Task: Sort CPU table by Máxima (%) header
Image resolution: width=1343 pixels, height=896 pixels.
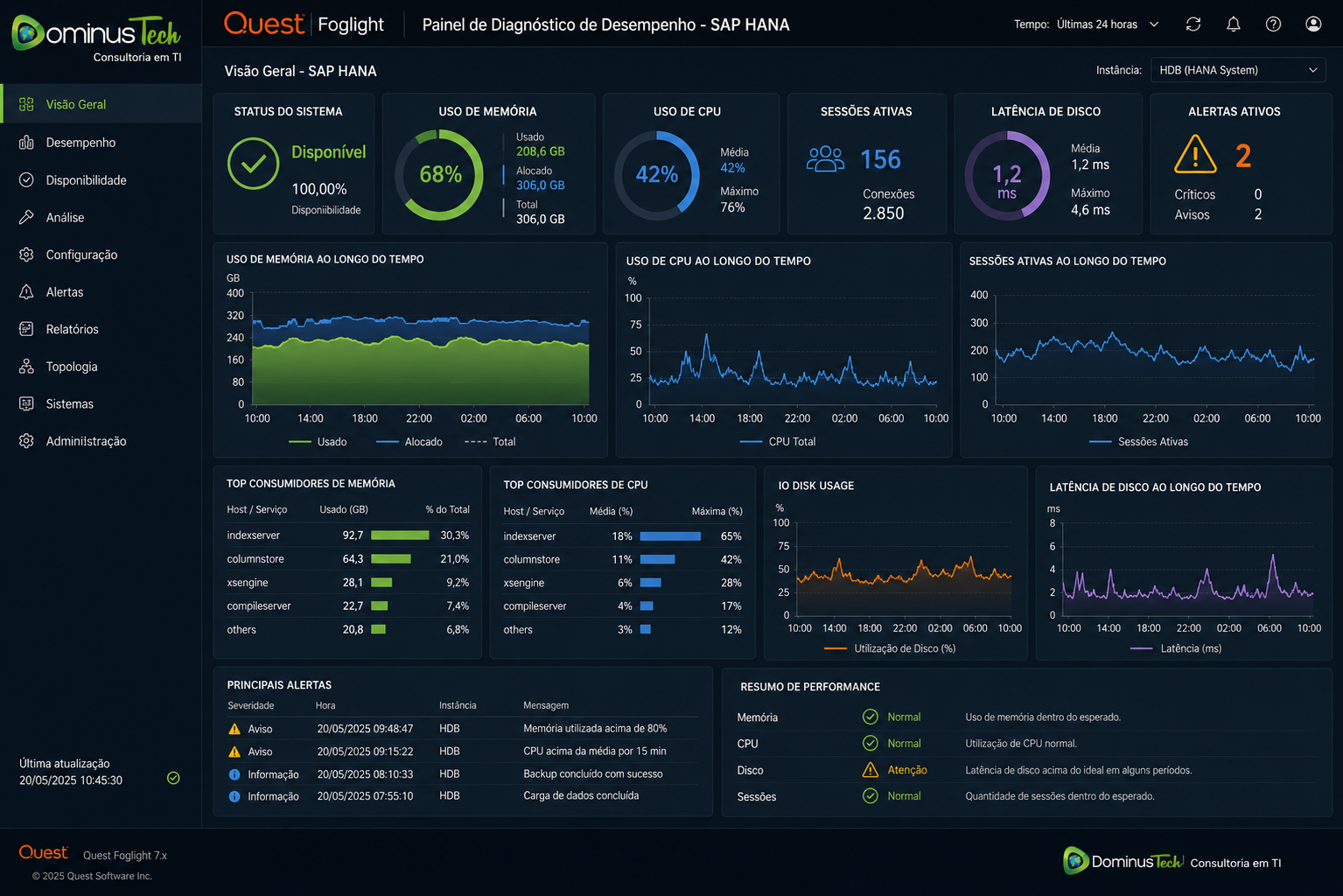Action: (x=717, y=511)
